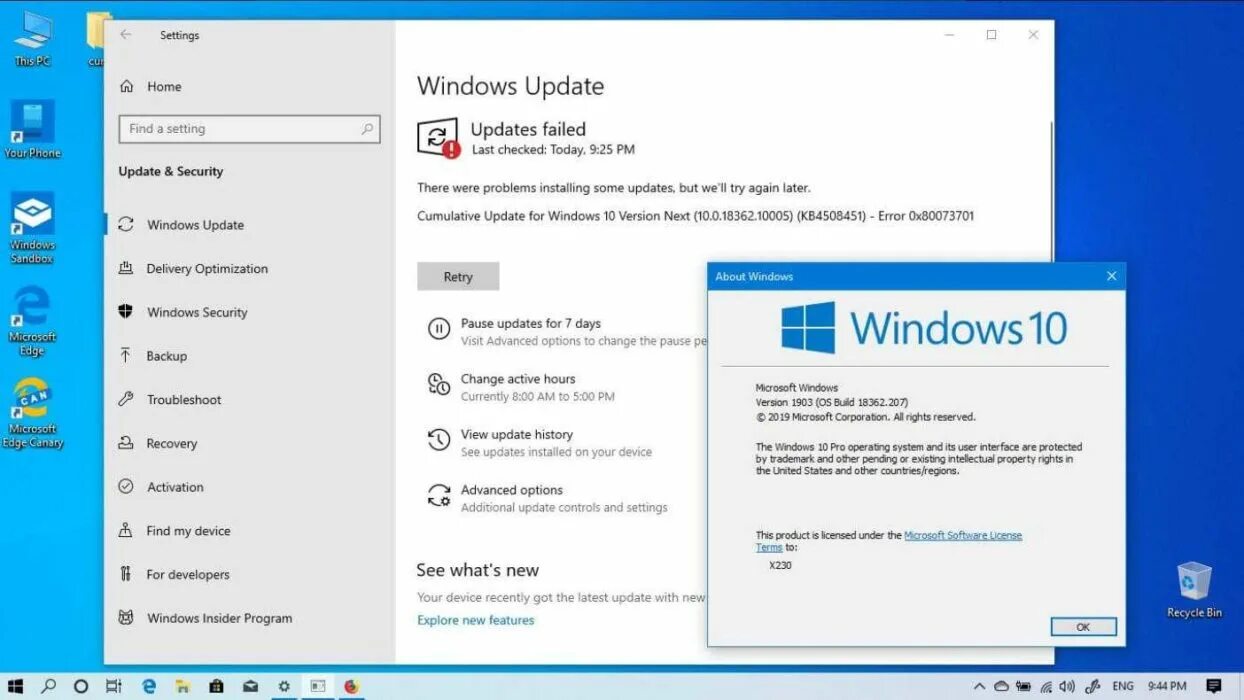Viewport: 1244px width, 700px height.
Task: Click error text KB4508451 update line
Action: [695, 216]
